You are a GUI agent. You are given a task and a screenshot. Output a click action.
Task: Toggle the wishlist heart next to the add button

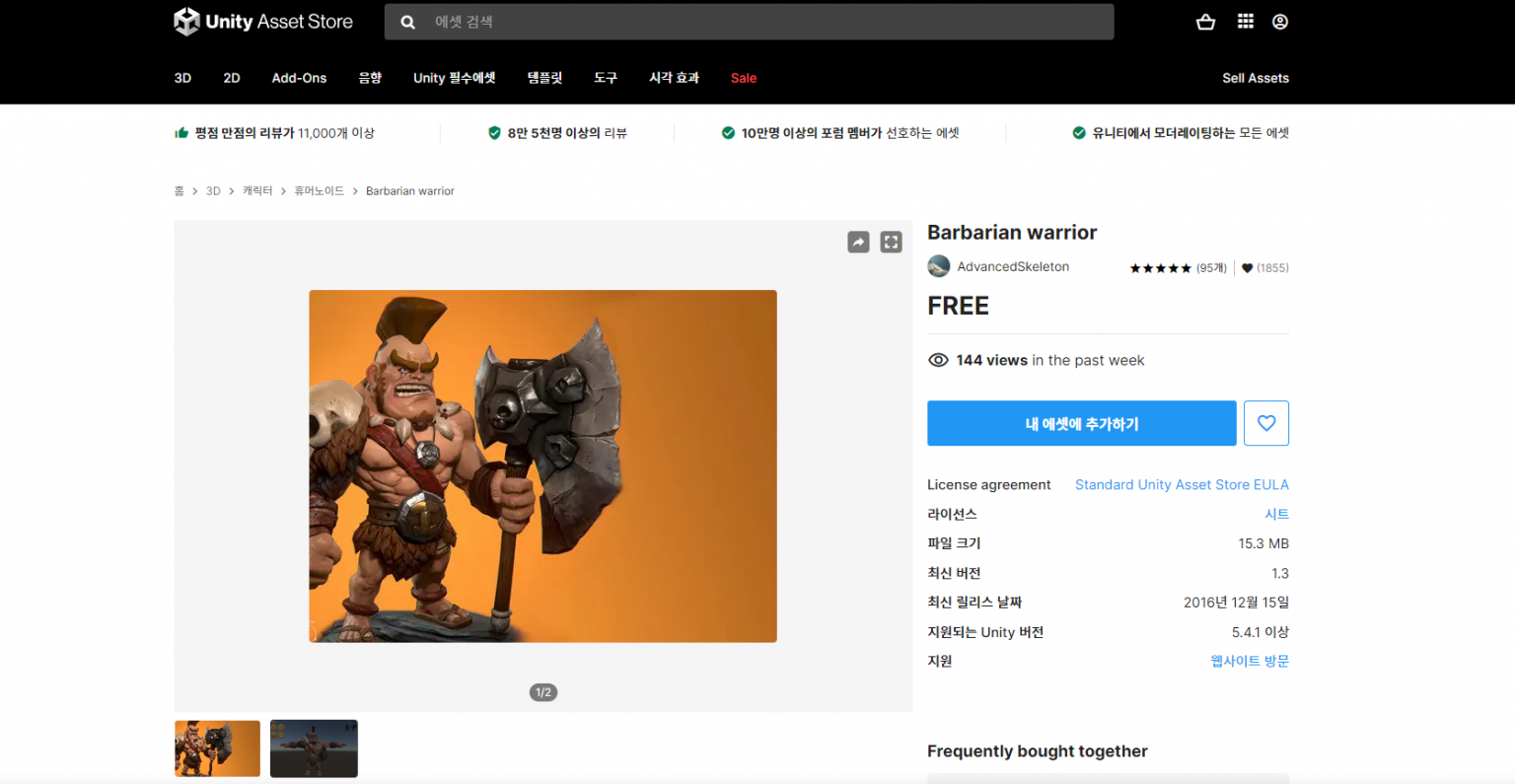[1266, 423]
